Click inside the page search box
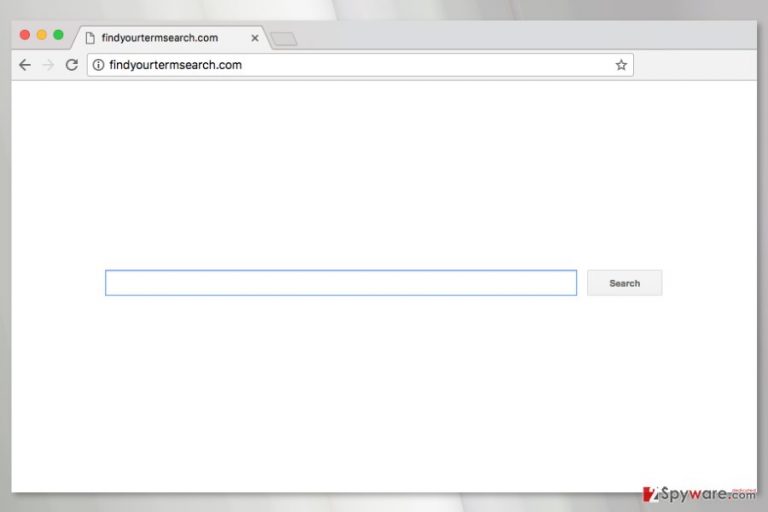Image resolution: width=768 pixels, height=512 pixels. click(341, 283)
